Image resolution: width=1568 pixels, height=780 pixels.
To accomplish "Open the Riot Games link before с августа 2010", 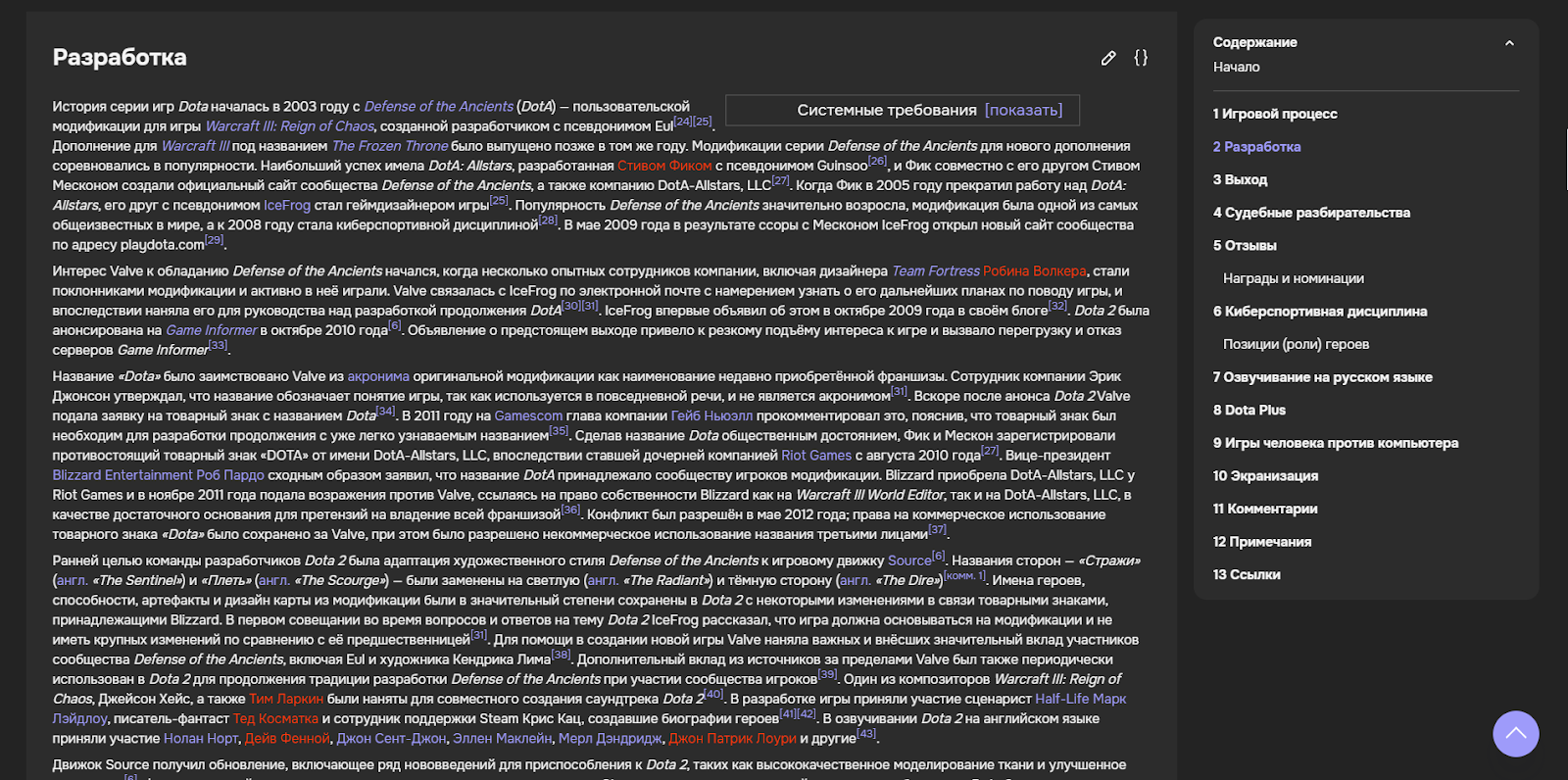I will [816, 456].
